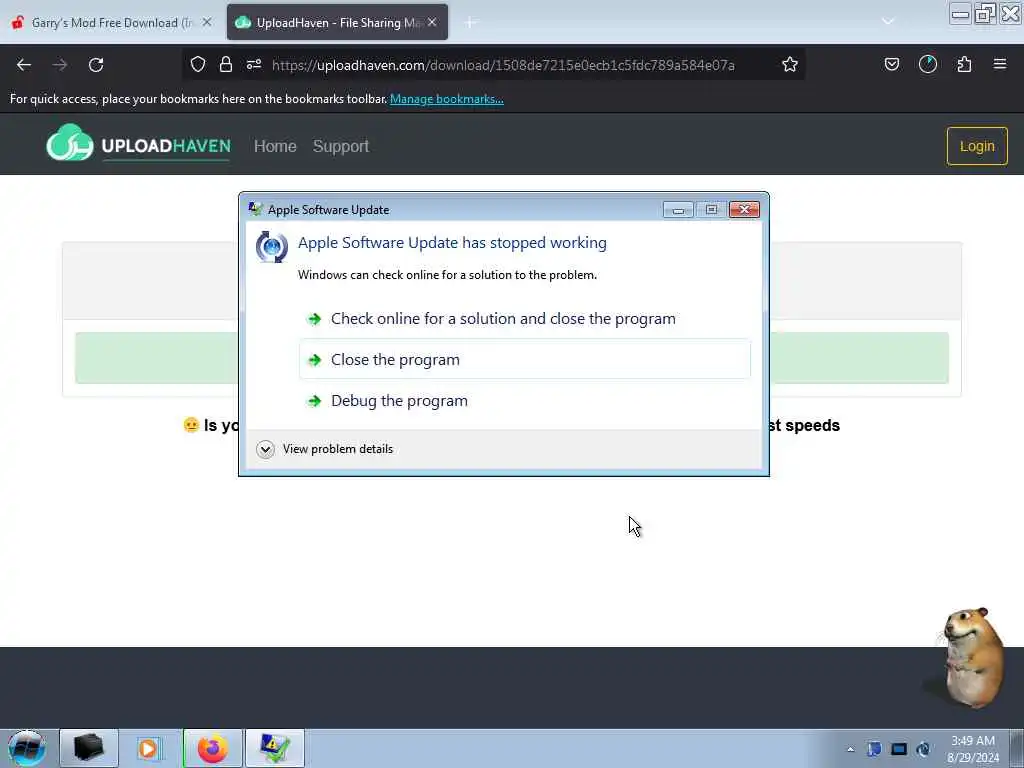Screen dimensions: 1024x768
Task: Open a new tab with the plus button
Action: [470, 23]
